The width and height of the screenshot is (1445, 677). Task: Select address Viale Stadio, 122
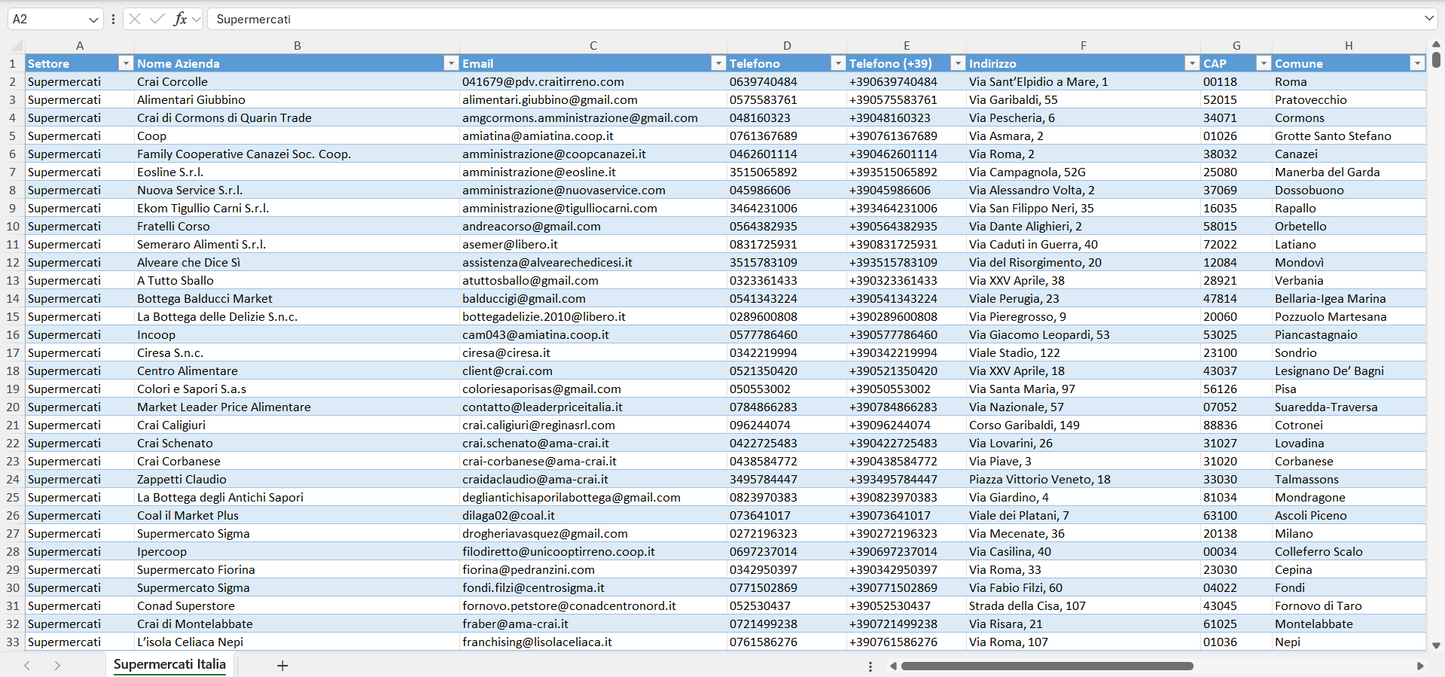1083,353
